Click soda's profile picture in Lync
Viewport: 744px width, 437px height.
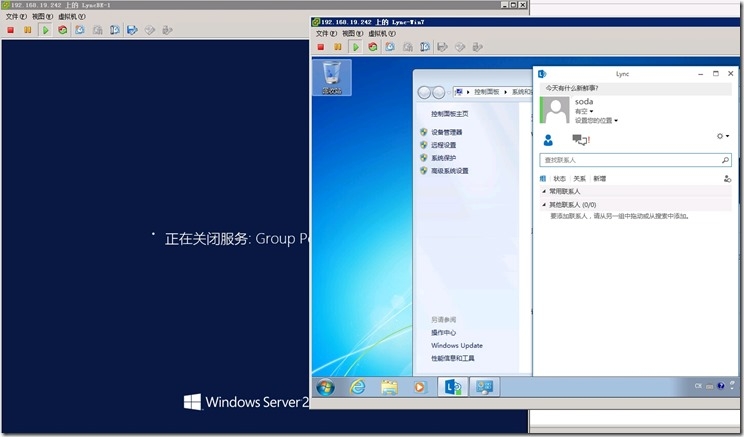tap(556, 110)
